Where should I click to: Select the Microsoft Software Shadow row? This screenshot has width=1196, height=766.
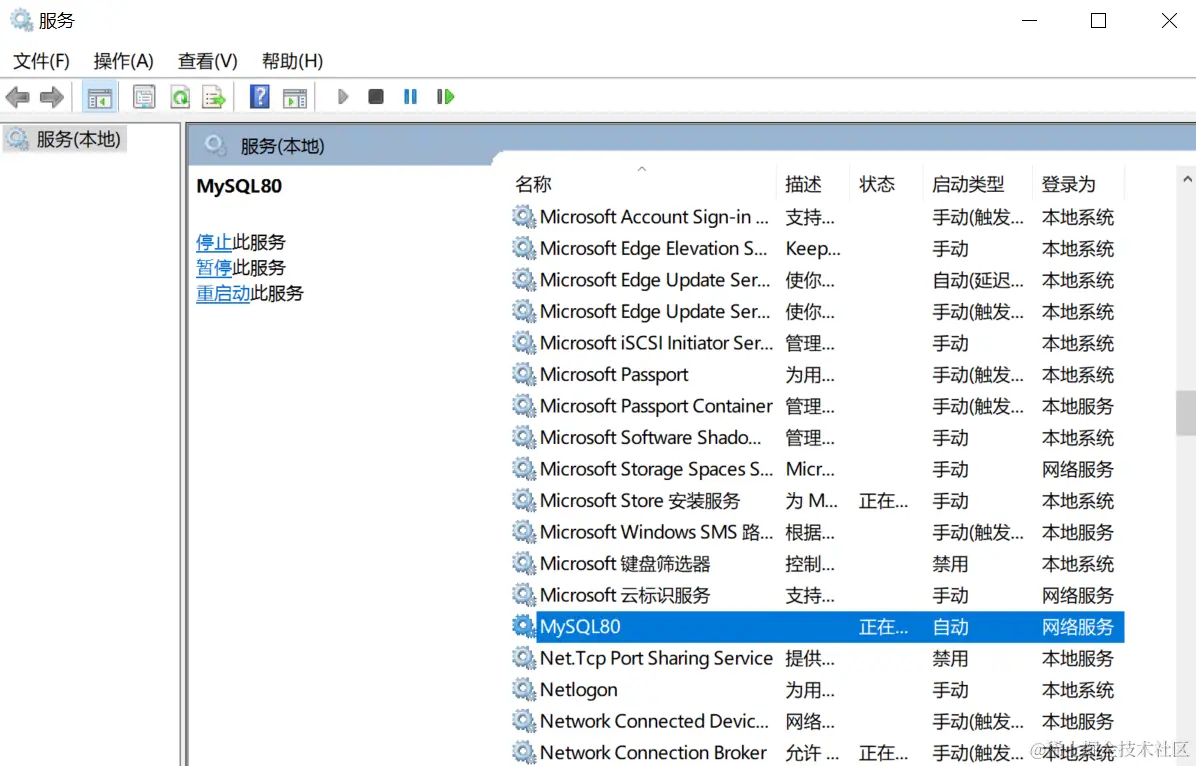click(817, 438)
